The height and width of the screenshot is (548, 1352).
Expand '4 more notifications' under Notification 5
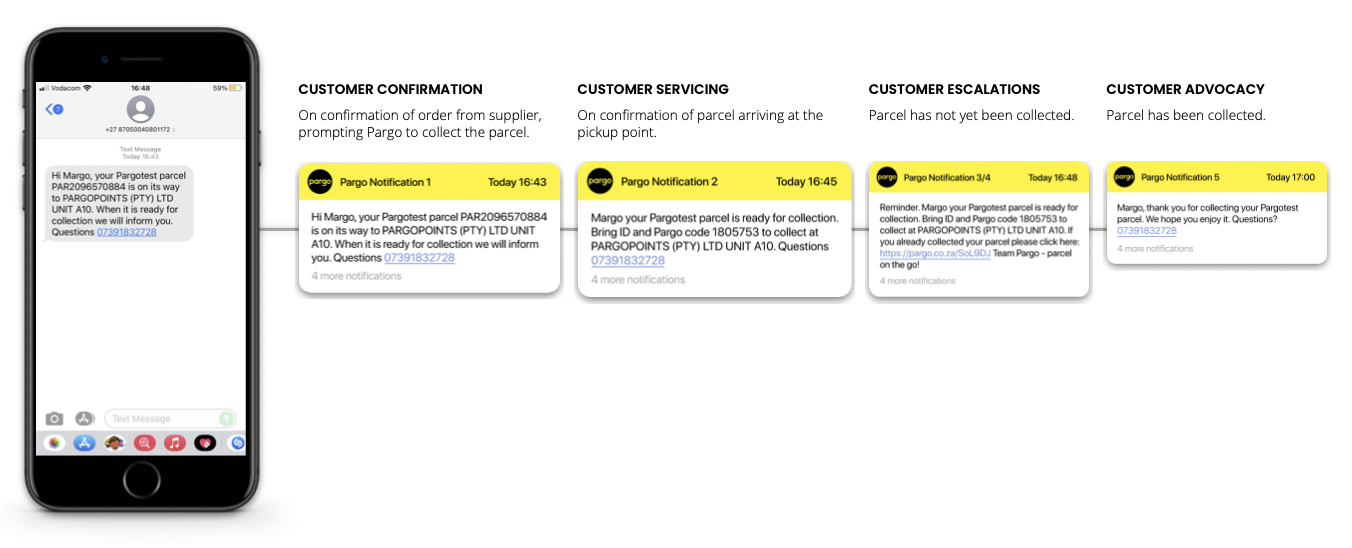click(x=1155, y=249)
